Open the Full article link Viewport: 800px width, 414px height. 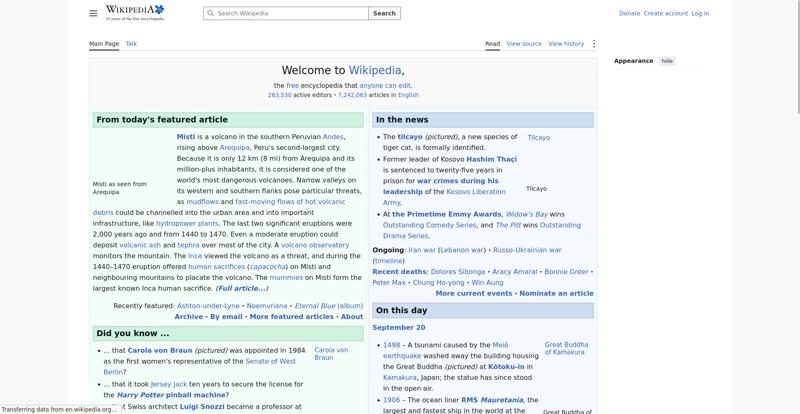pos(242,288)
